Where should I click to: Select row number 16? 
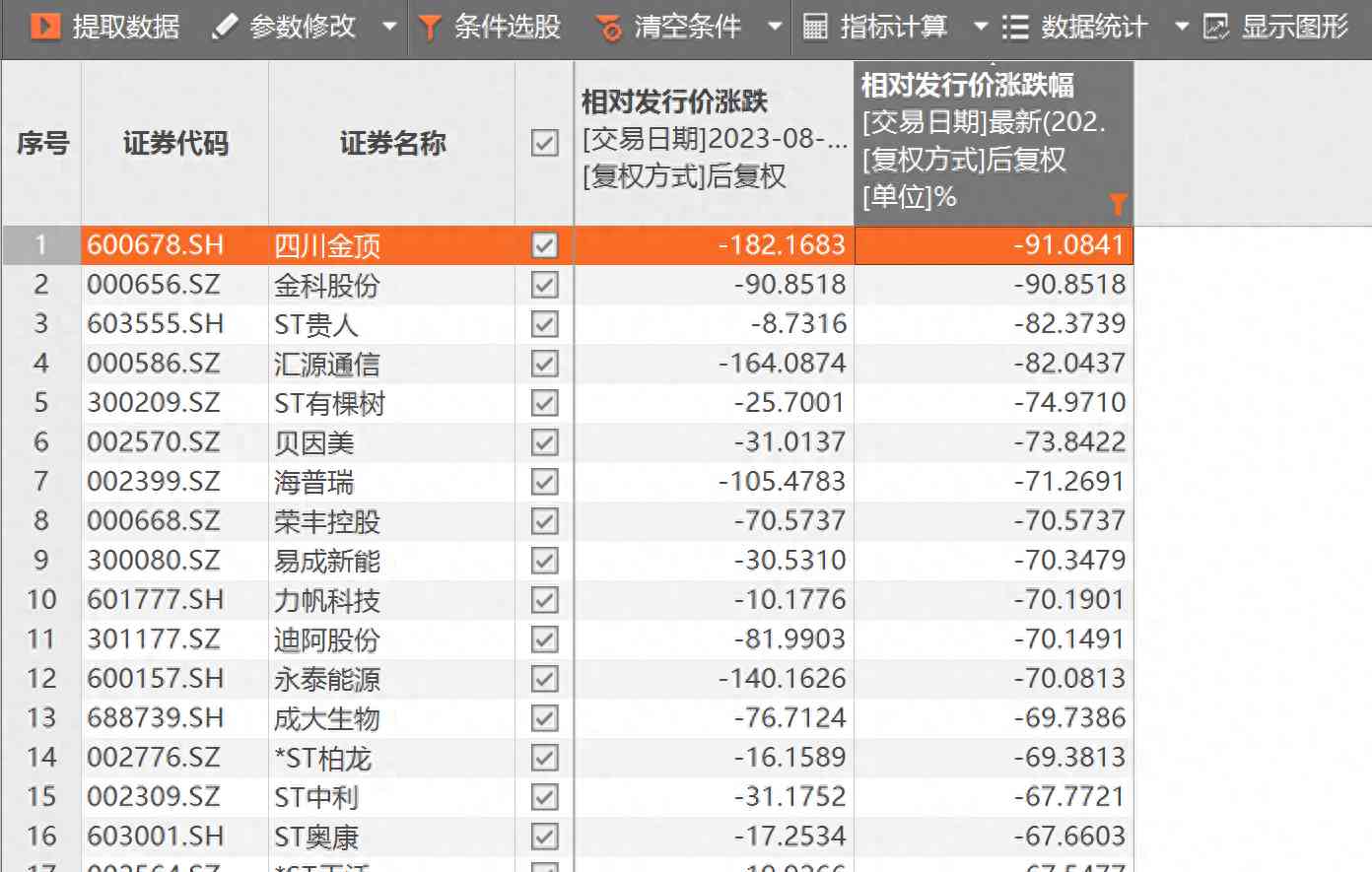click(x=41, y=837)
